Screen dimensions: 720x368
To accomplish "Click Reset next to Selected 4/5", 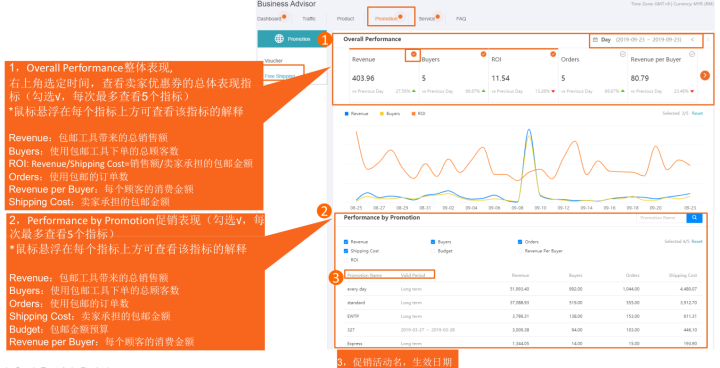I will tap(697, 242).
